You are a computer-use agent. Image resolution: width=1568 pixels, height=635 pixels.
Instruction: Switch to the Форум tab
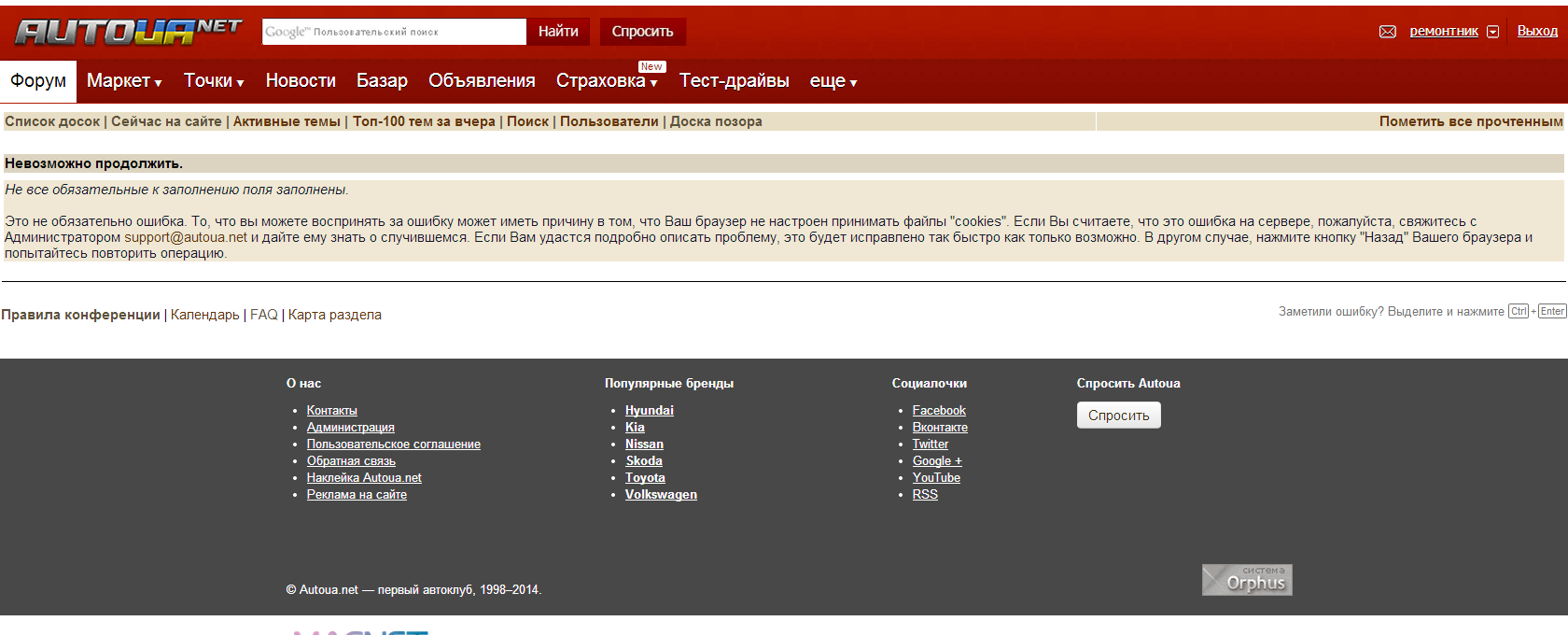pyautogui.click(x=38, y=81)
